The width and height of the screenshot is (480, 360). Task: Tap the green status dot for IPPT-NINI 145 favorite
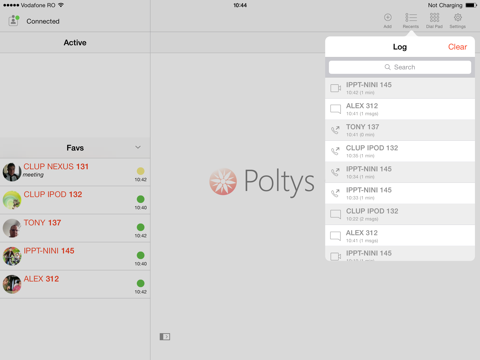141,255
